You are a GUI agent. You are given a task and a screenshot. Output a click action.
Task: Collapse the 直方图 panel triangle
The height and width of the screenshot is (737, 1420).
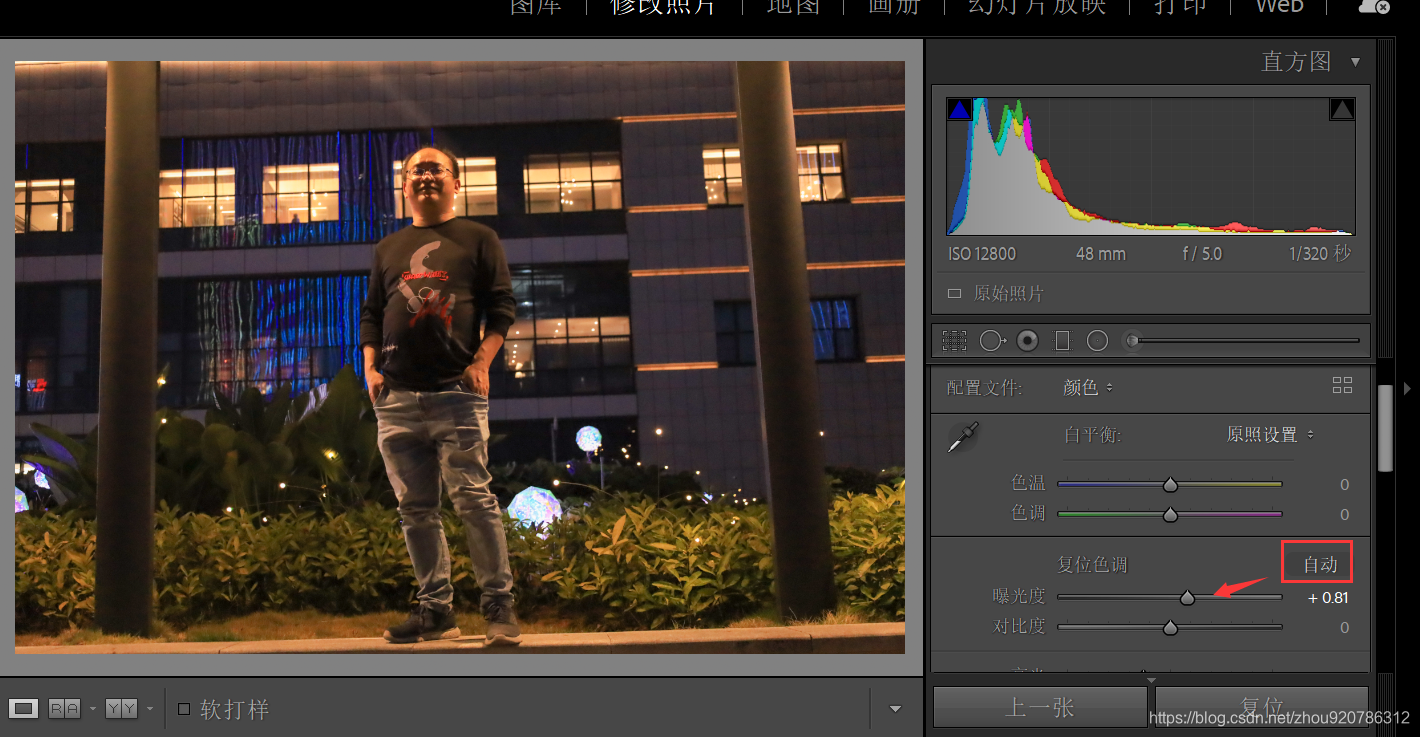[x=1355, y=62]
